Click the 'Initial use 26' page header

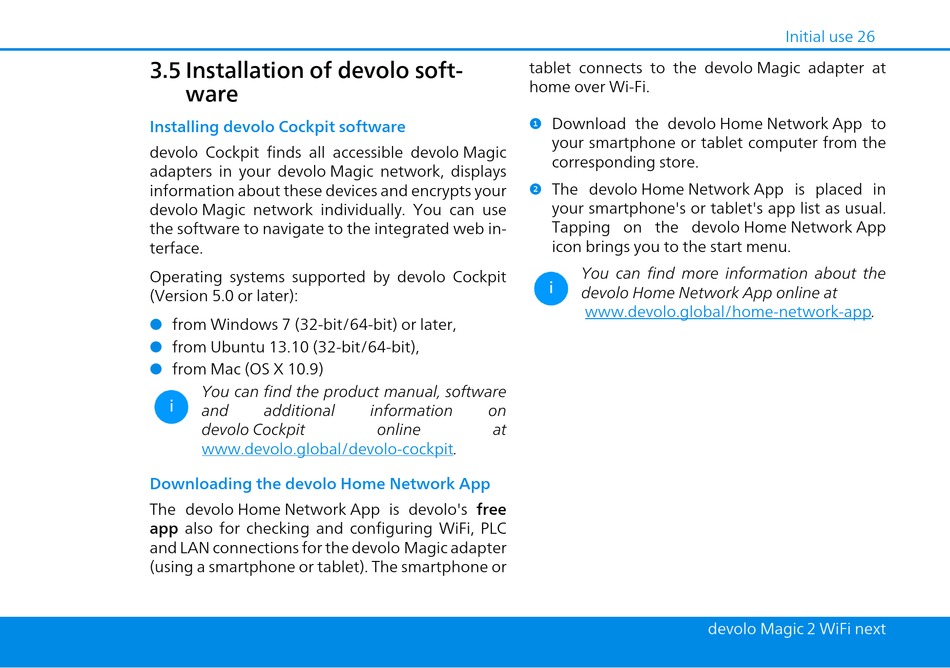pyautogui.click(x=830, y=36)
